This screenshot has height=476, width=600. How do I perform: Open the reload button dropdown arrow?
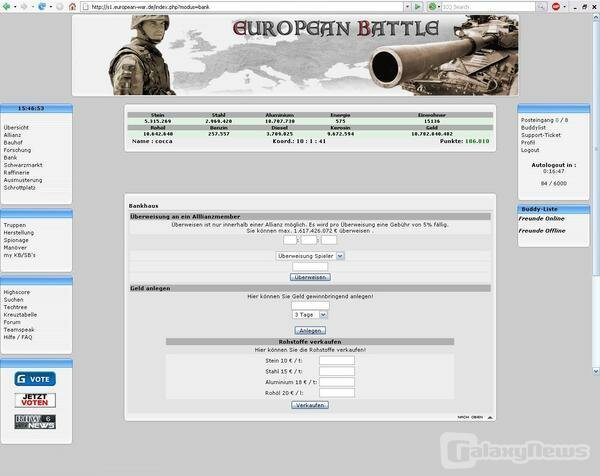(x=51, y=7)
